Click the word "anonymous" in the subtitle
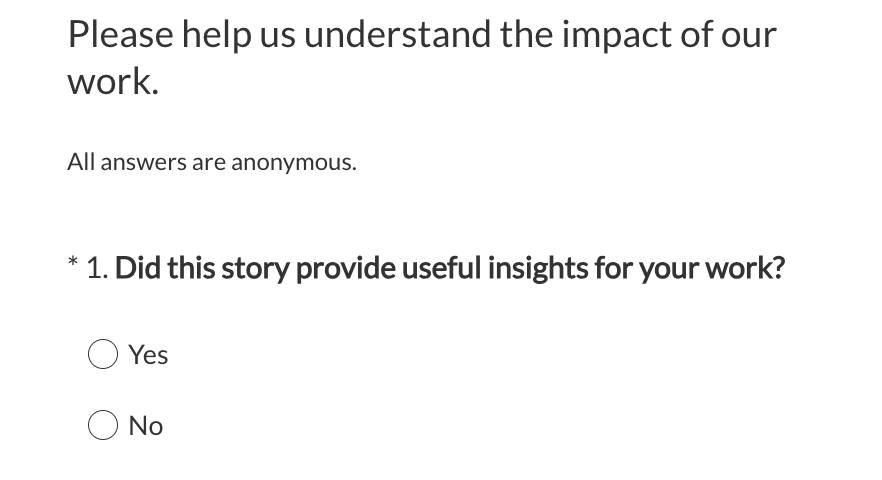This screenshot has height=480, width=882. tap(292, 162)
